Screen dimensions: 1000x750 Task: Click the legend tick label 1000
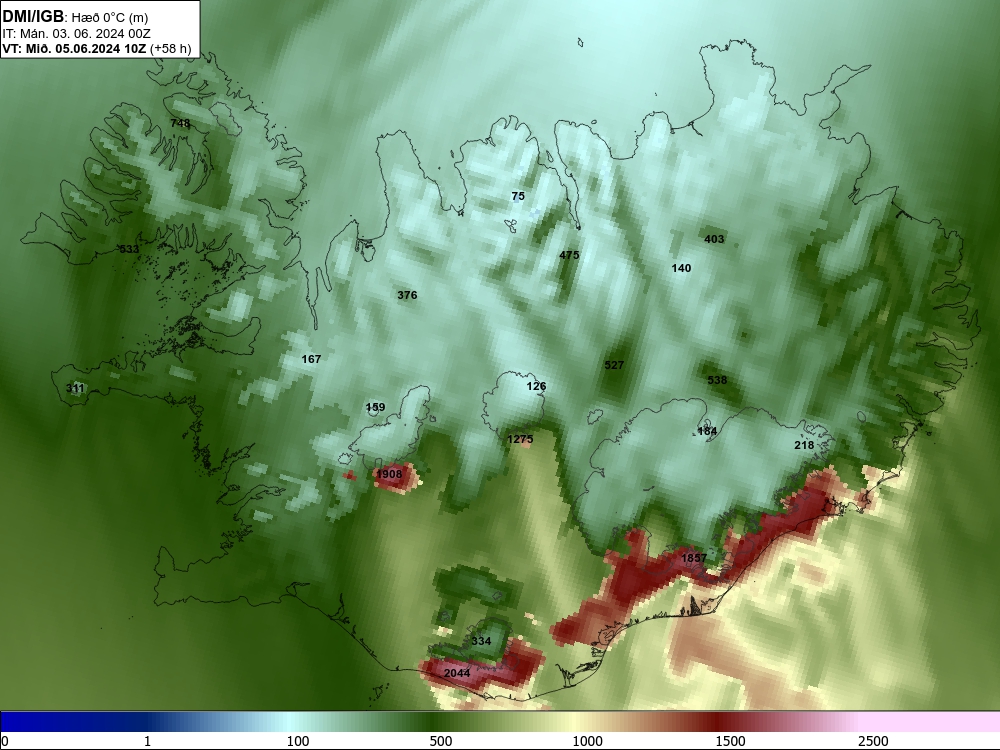(587, 741)
